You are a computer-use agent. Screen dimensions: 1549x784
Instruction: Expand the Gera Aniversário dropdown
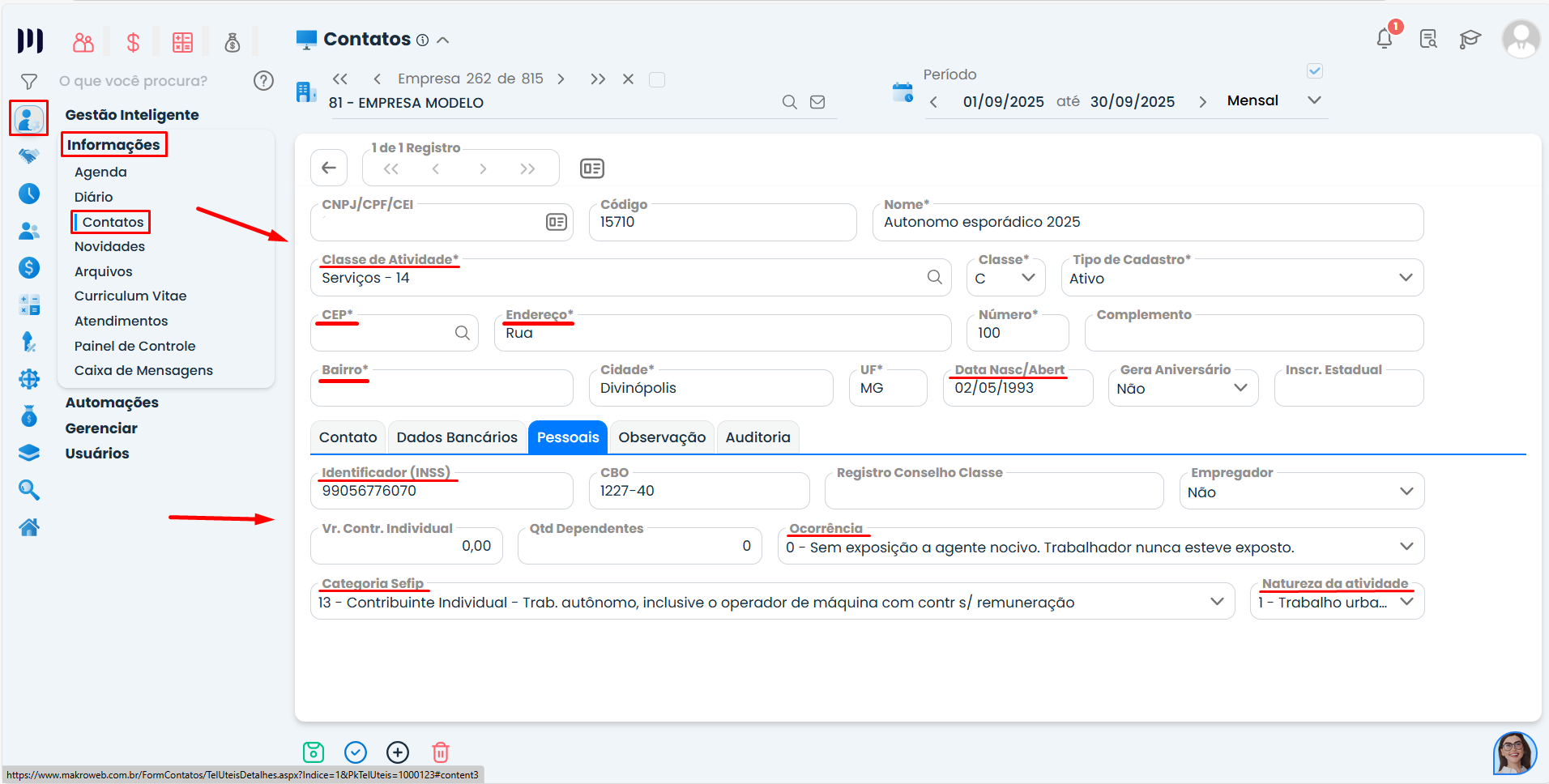pyautogui.click(x=1240, y=388)
